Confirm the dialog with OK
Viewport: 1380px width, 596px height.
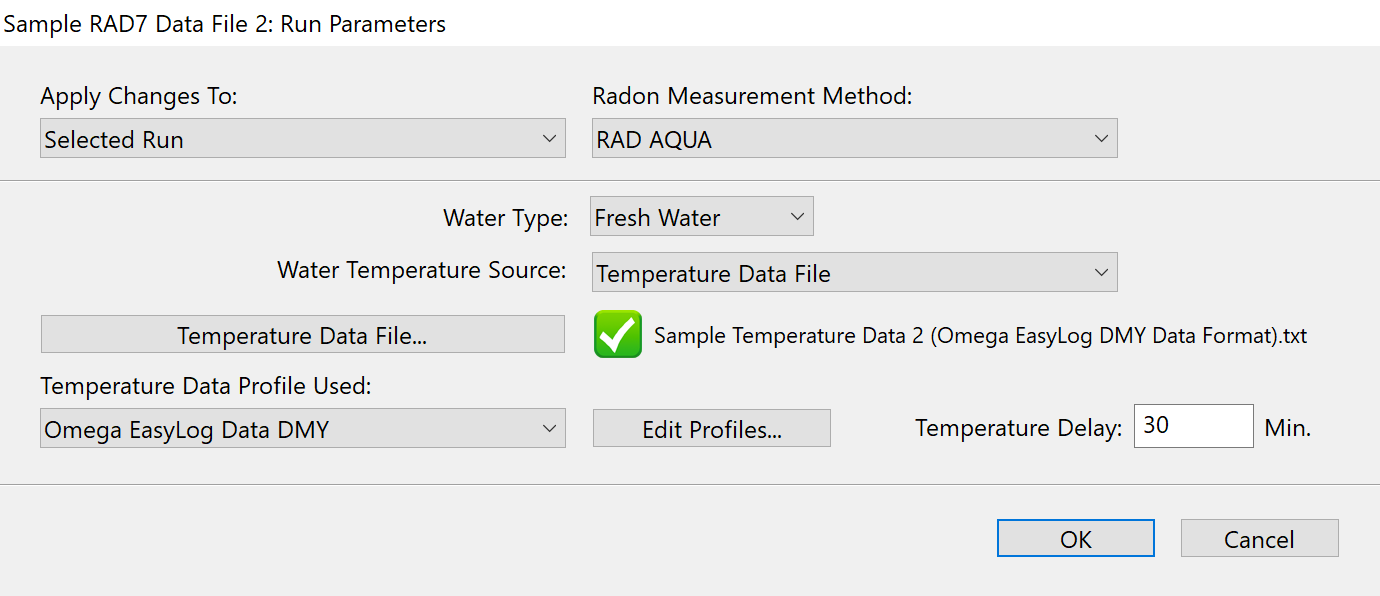[x=1075, y=539]
